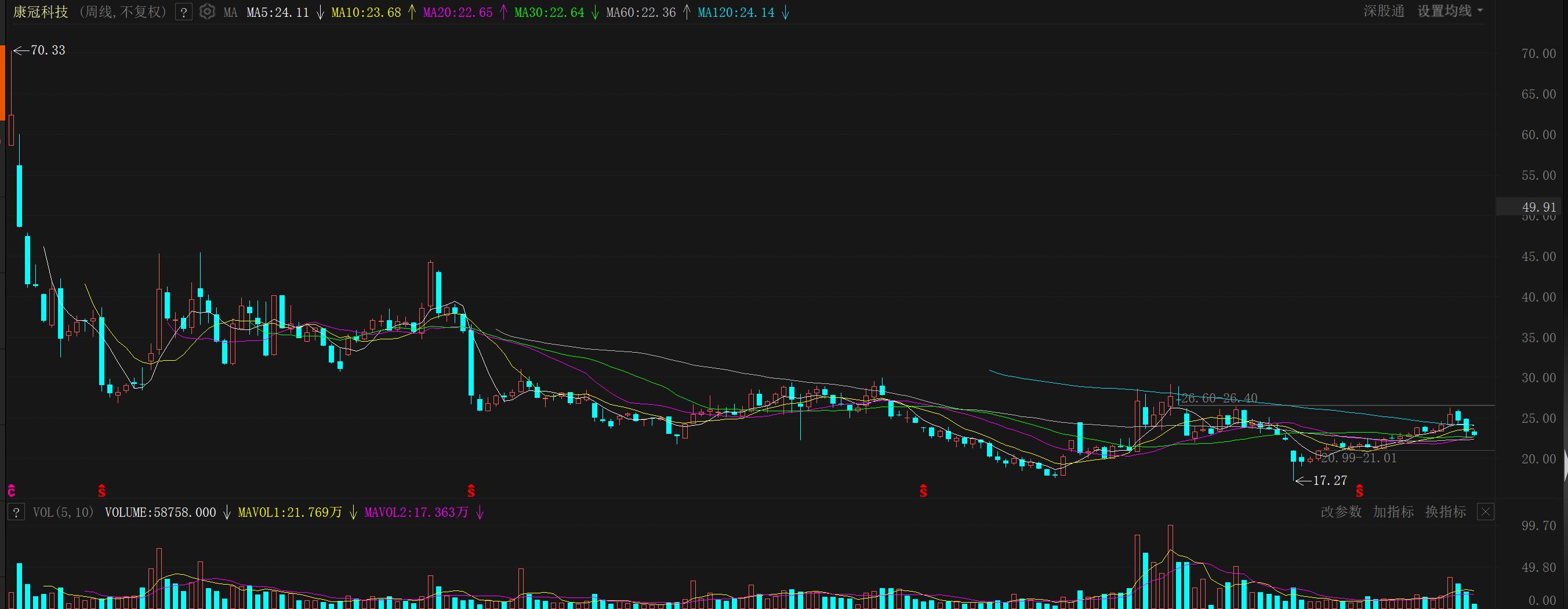The width and height of the screenshot is (1568, 609).
Task: Click the 99.70 volume axis label
Action: pyautogui.click(x=1539, y=525)
